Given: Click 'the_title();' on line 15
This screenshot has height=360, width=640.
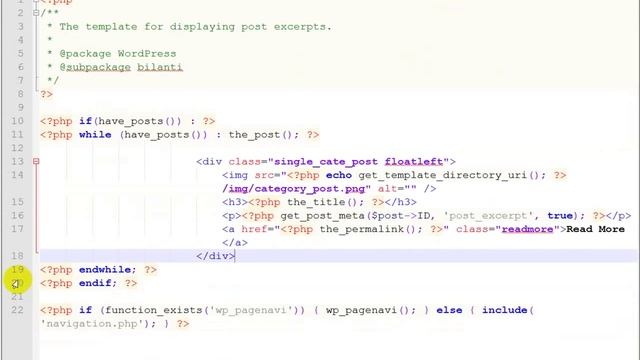Looking at the screenshot, I should (325, 202).
